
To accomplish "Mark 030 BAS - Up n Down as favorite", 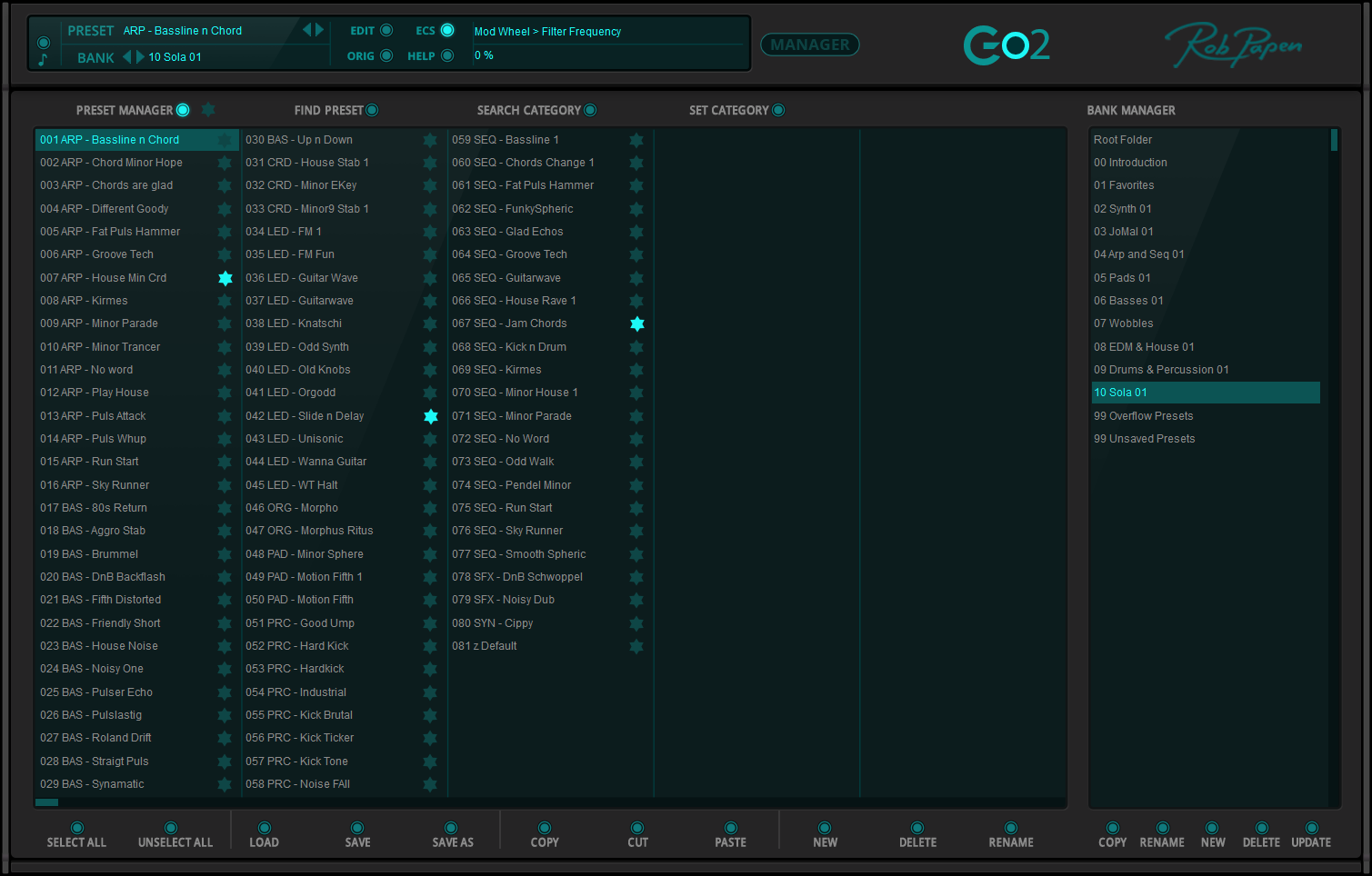I will pyautogui.click(x=429, y=139).
